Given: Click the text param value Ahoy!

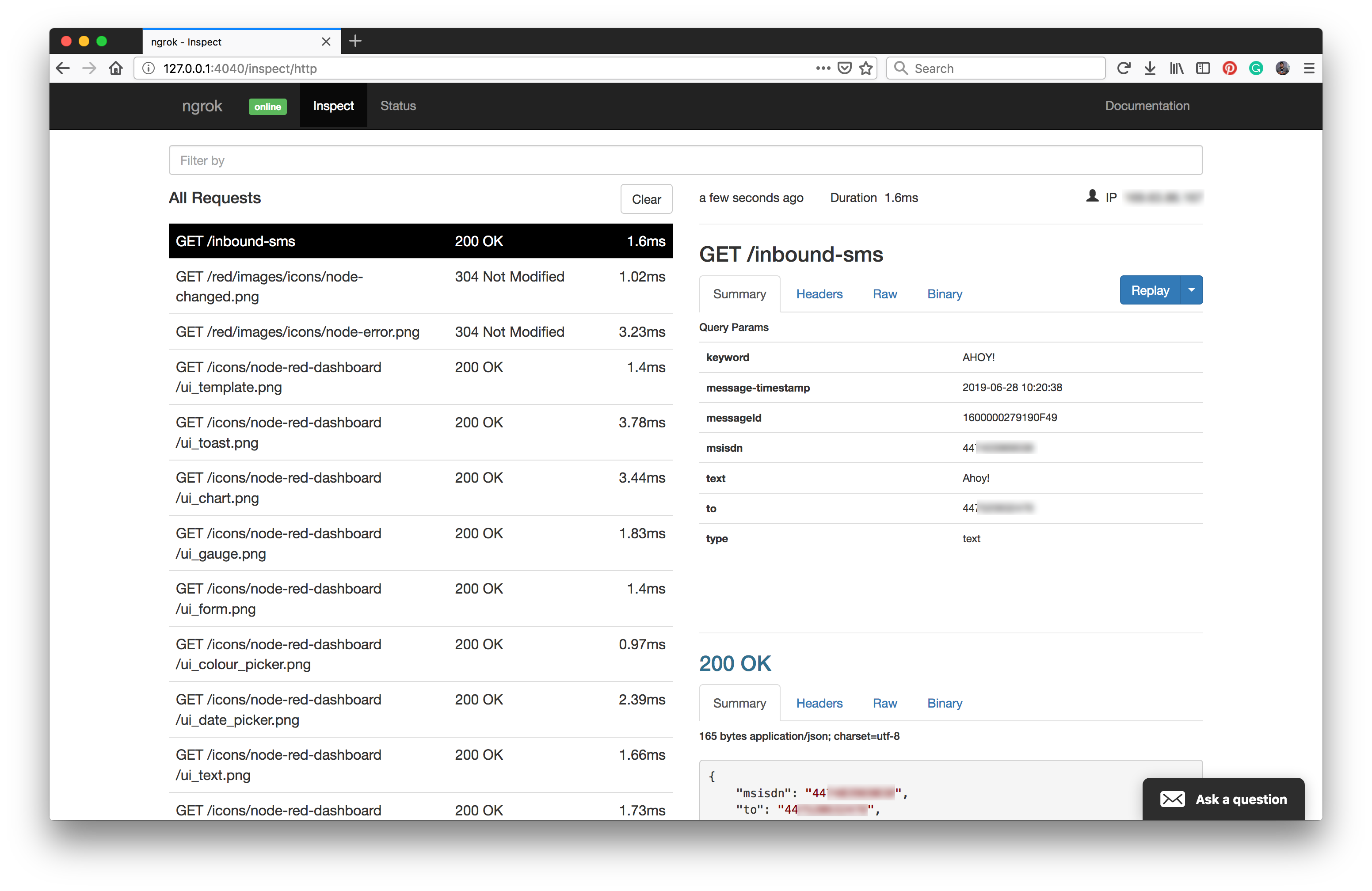Looking at the screenshot, I should click(976, 478).
